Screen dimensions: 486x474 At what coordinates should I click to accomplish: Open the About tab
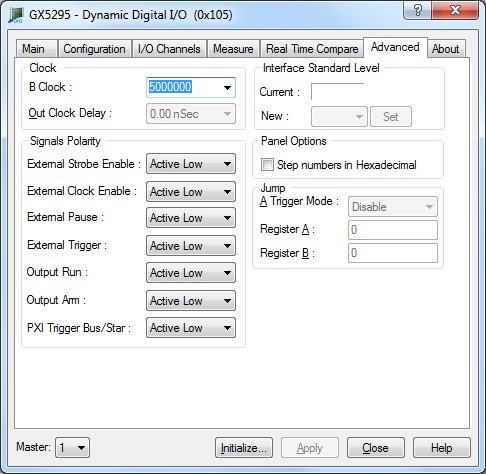tap(446, 49)
